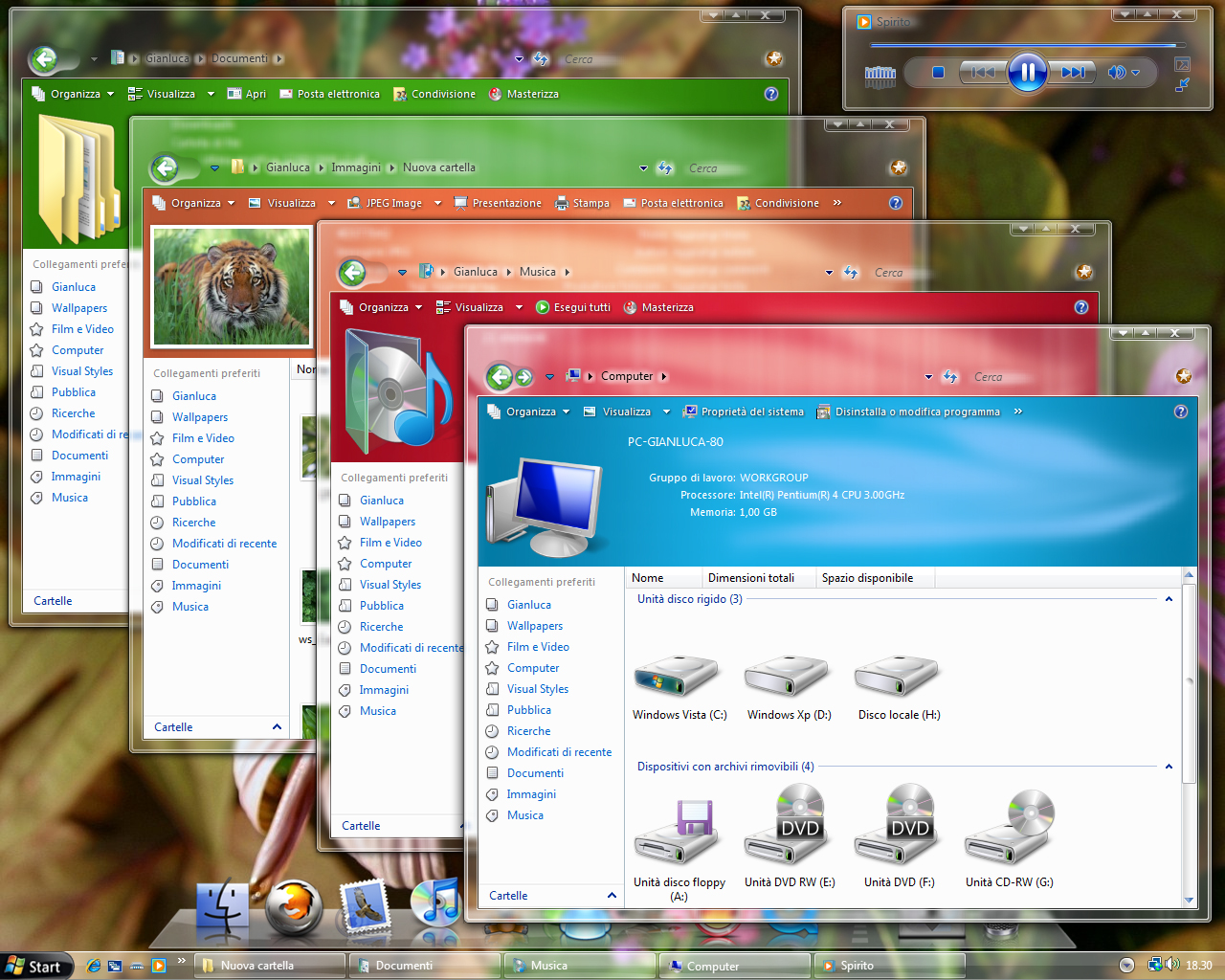The height and width of the screenshot is (980, 1225).
Task: Collapse the Dispositivi con archivi rimovibili group
Action: 1169,767
